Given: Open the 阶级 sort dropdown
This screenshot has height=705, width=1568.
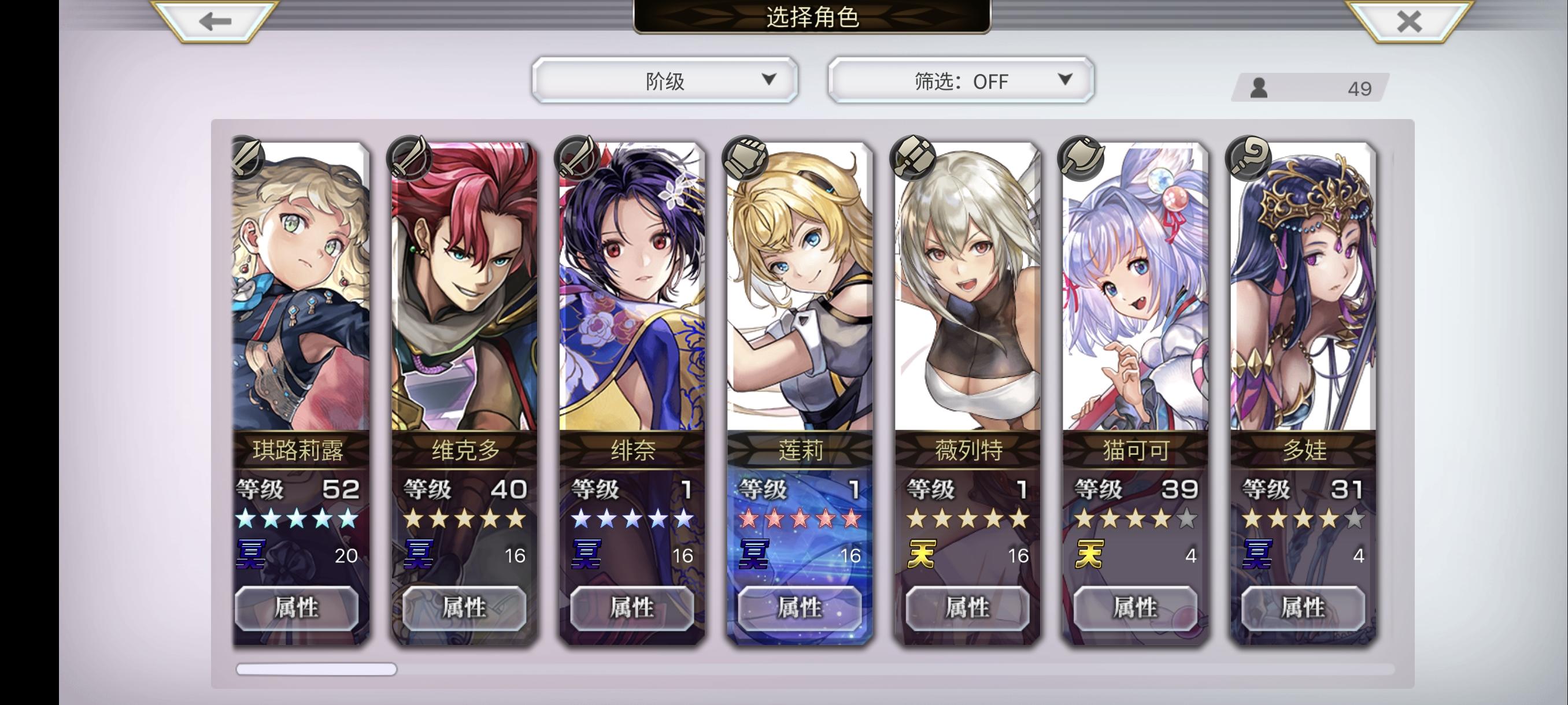Looking at the screenshot, I should point(665,80).
